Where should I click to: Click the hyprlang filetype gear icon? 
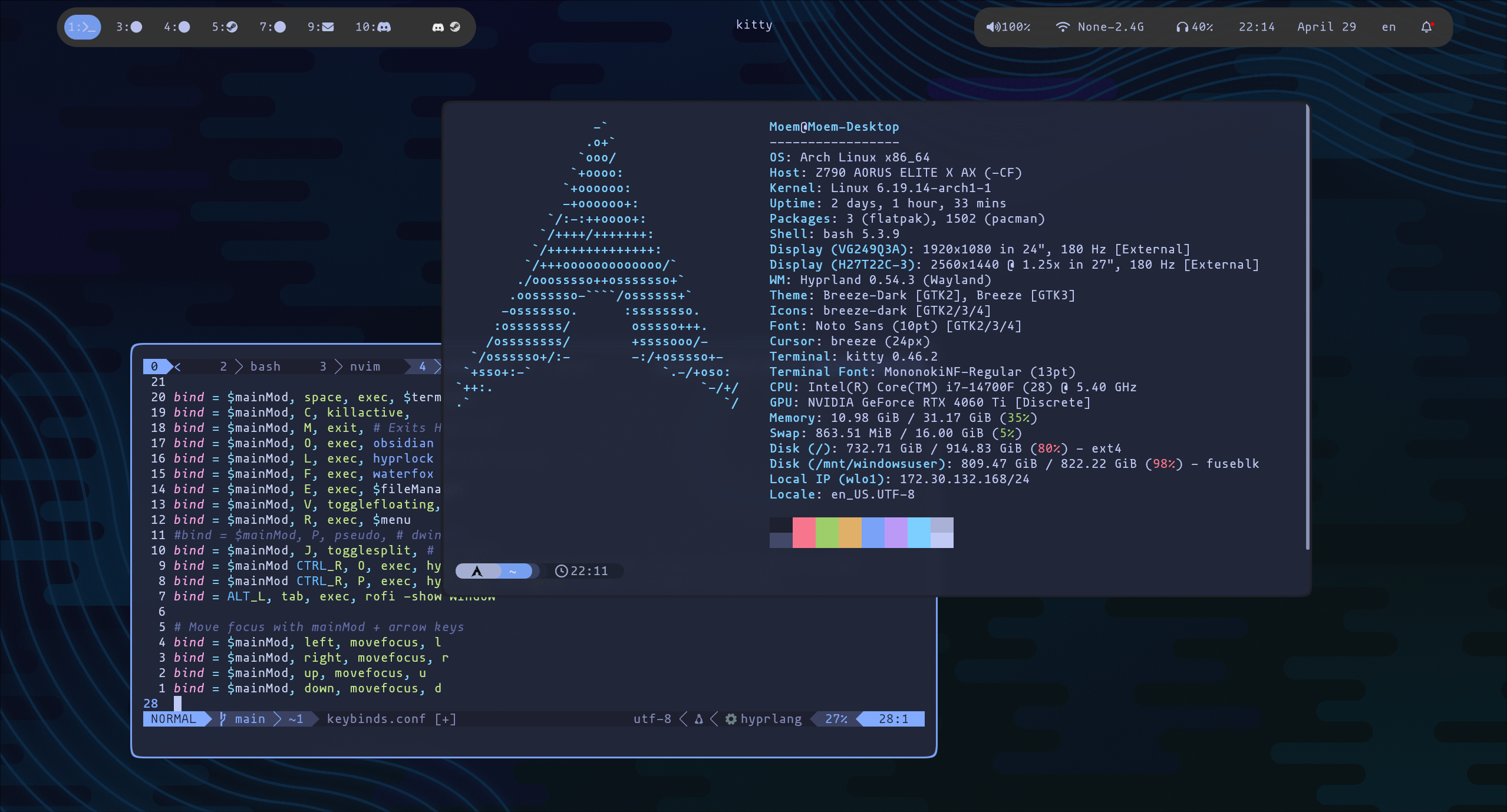731,719
